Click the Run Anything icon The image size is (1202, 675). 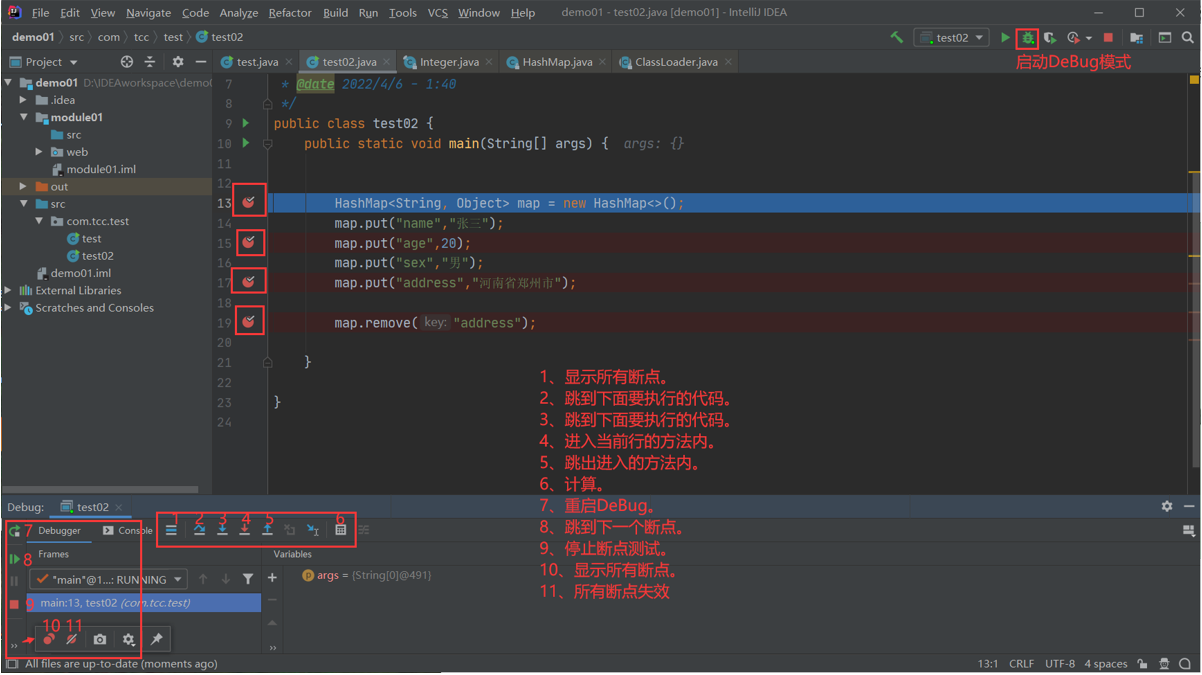coord(1165,38)
